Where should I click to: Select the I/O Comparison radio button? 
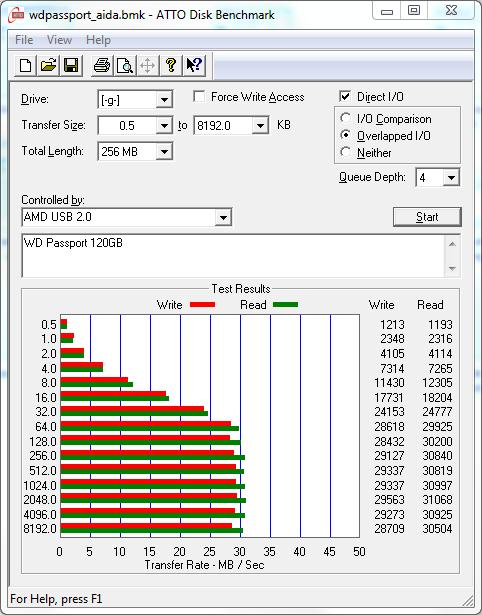point(346,118)
